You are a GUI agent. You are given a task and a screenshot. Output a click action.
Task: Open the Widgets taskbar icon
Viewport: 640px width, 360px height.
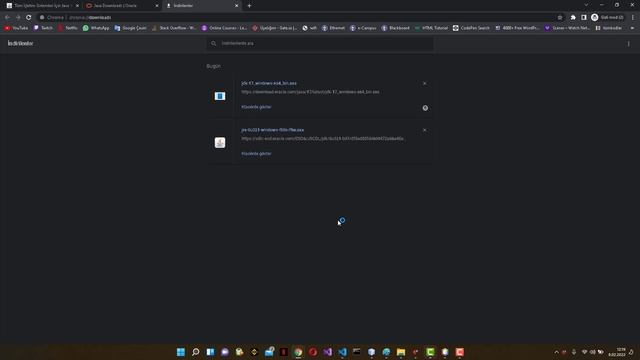[x=210, y=352]
